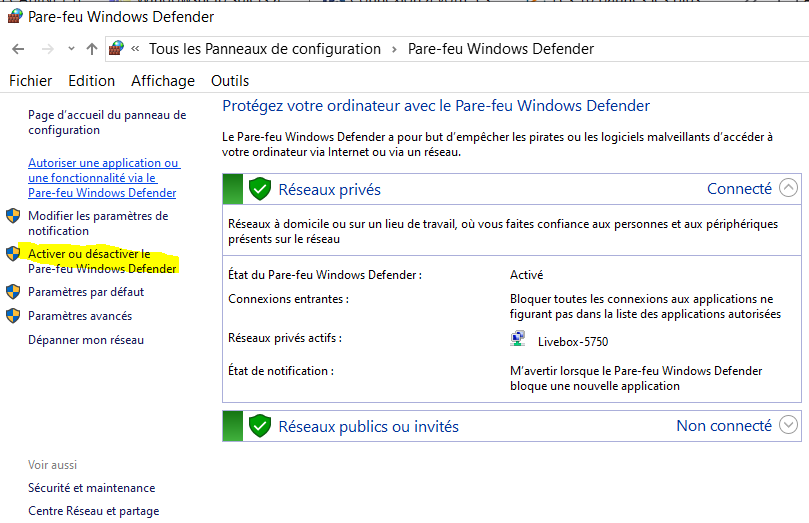Screen dimensions: 809x523
Task: Click 'Pare-feu Windows Defender' breadcrumb
Action: [501, 49]
